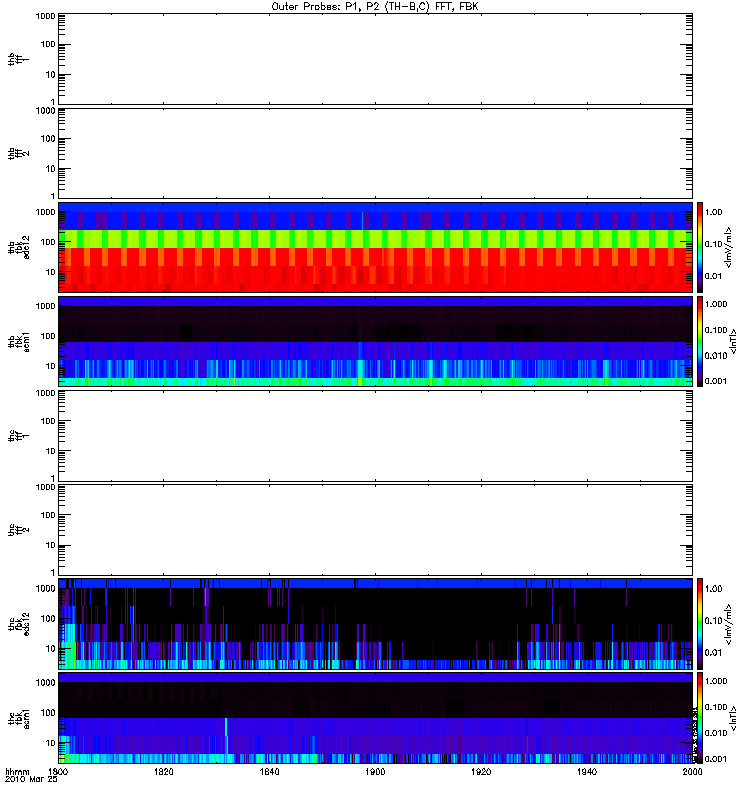Click the red band in thb edc12 spectrogram
The height and width of the screenshot is (800, 750).
(x=375, y=269)
